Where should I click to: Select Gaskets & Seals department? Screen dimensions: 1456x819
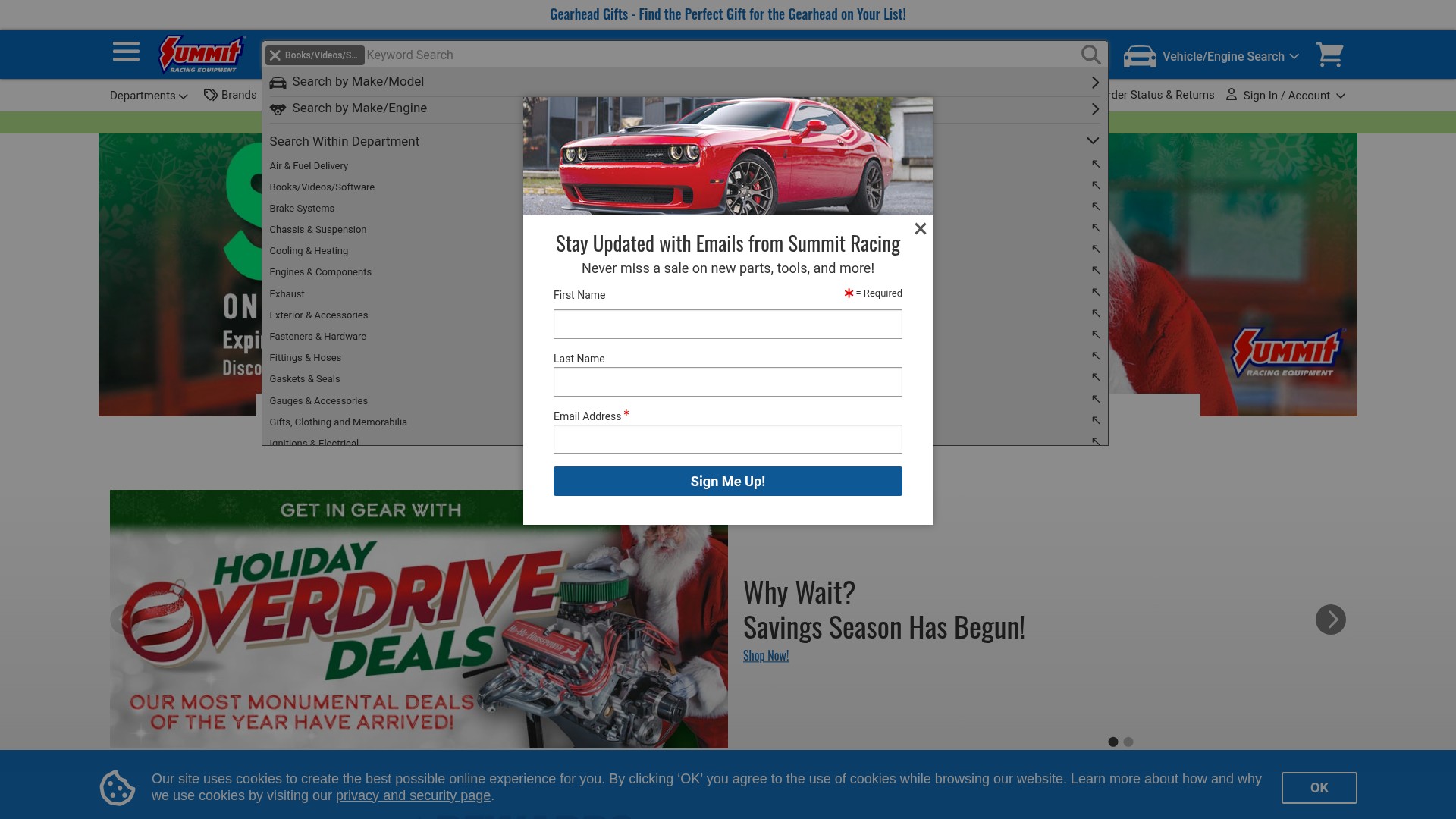coord(305,378)
